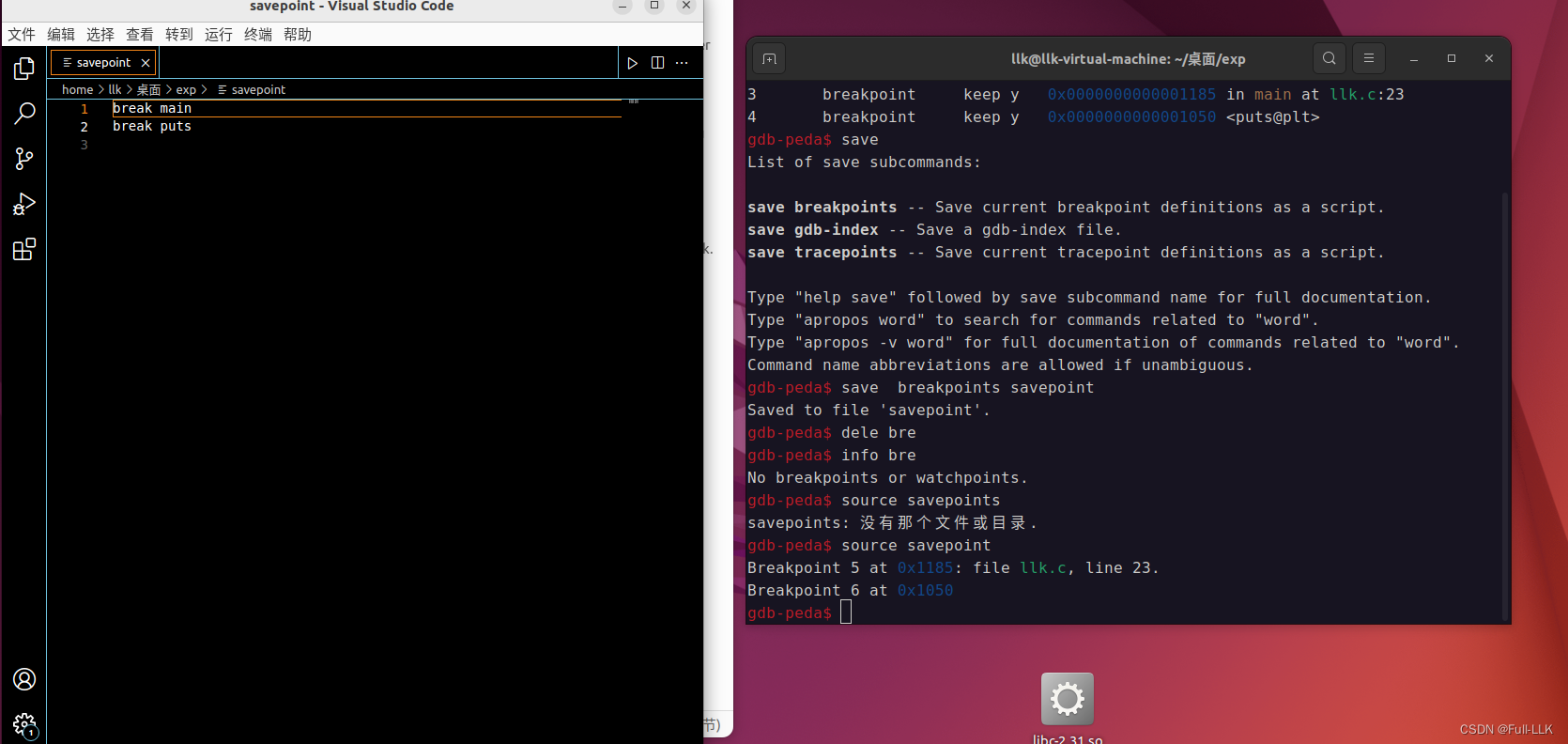1568x744 pixels.
Task: Open the editor More Actions menu
Action: 682,63
